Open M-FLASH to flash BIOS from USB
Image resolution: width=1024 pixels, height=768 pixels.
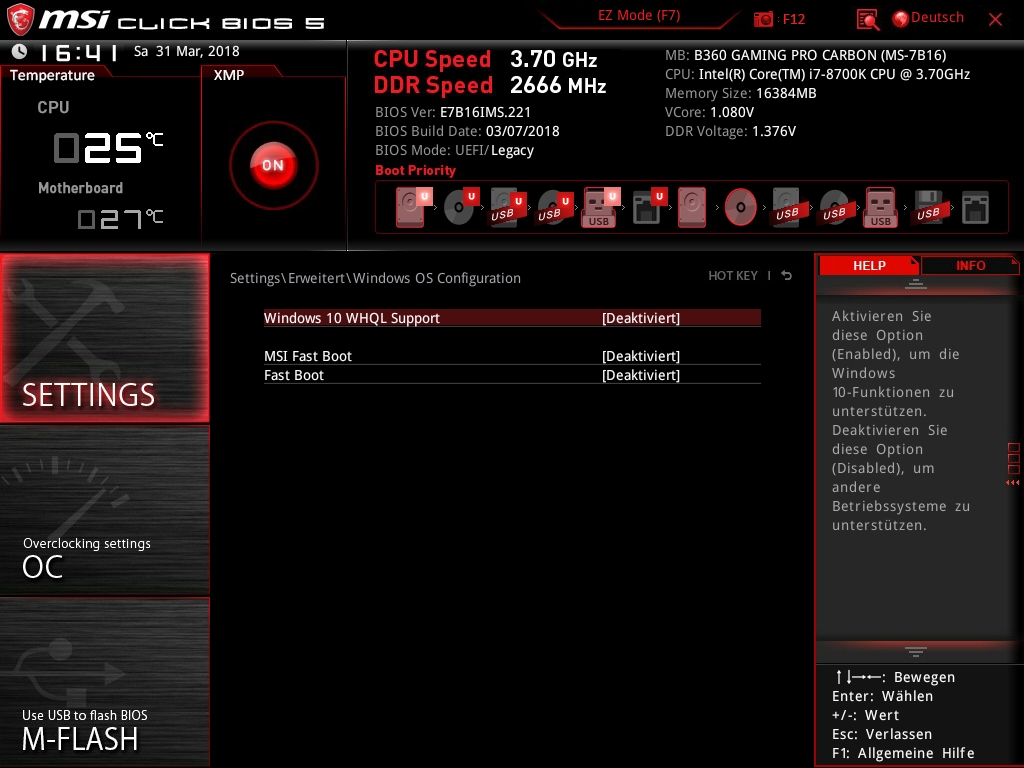(x=105, y=681)
